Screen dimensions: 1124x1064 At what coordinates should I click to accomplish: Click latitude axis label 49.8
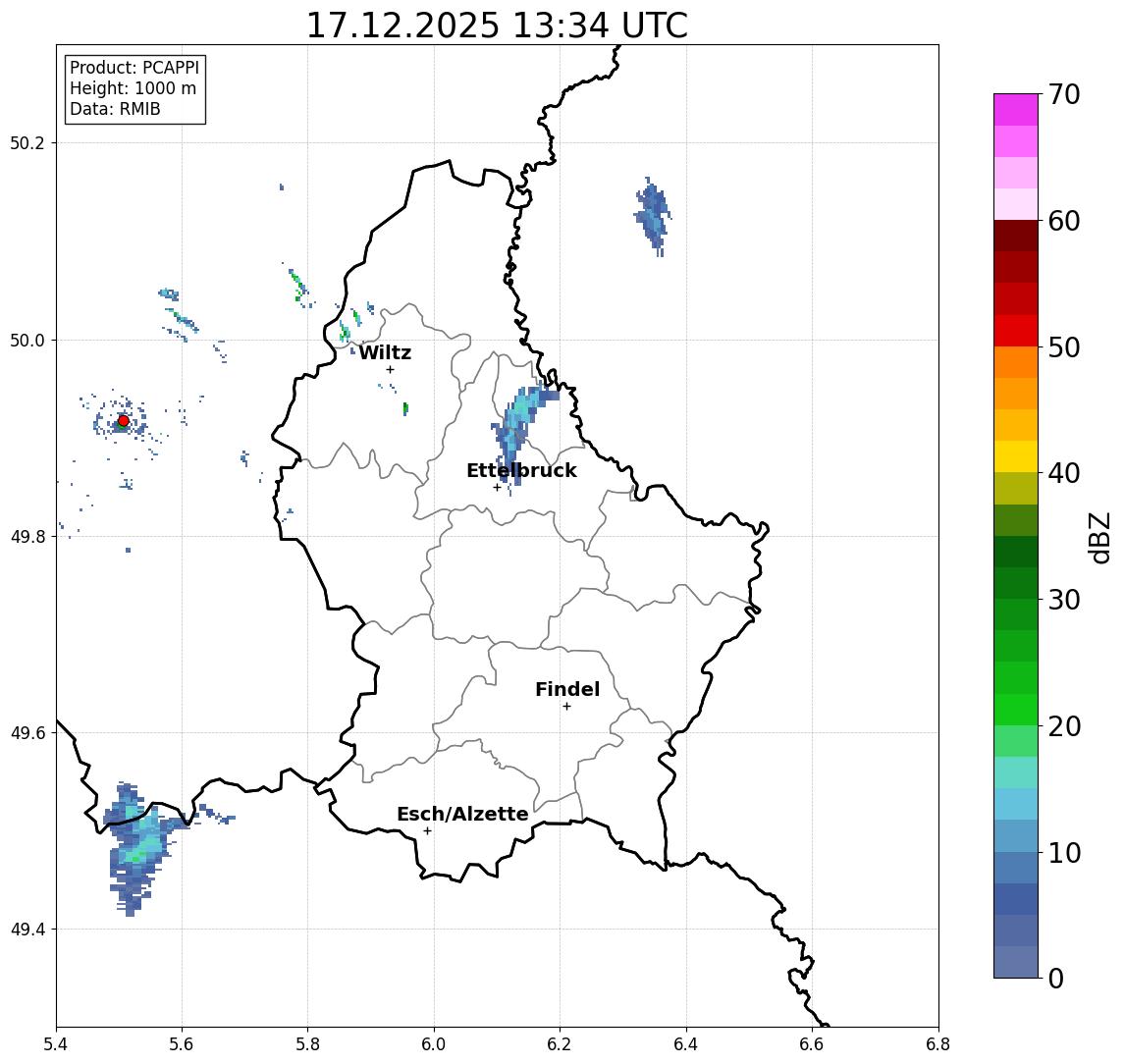click(x=27, y=536)
